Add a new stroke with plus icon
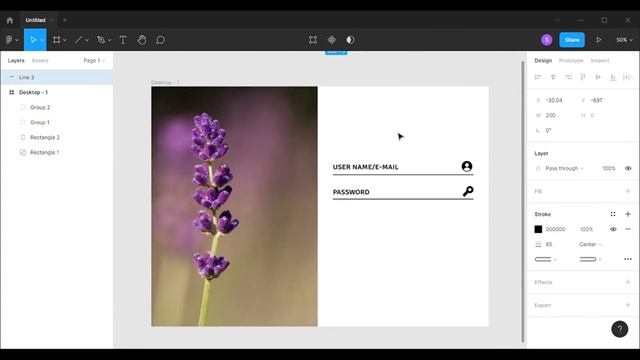The width and height of the screenshot is (640, 360). [x=628, y=214]
